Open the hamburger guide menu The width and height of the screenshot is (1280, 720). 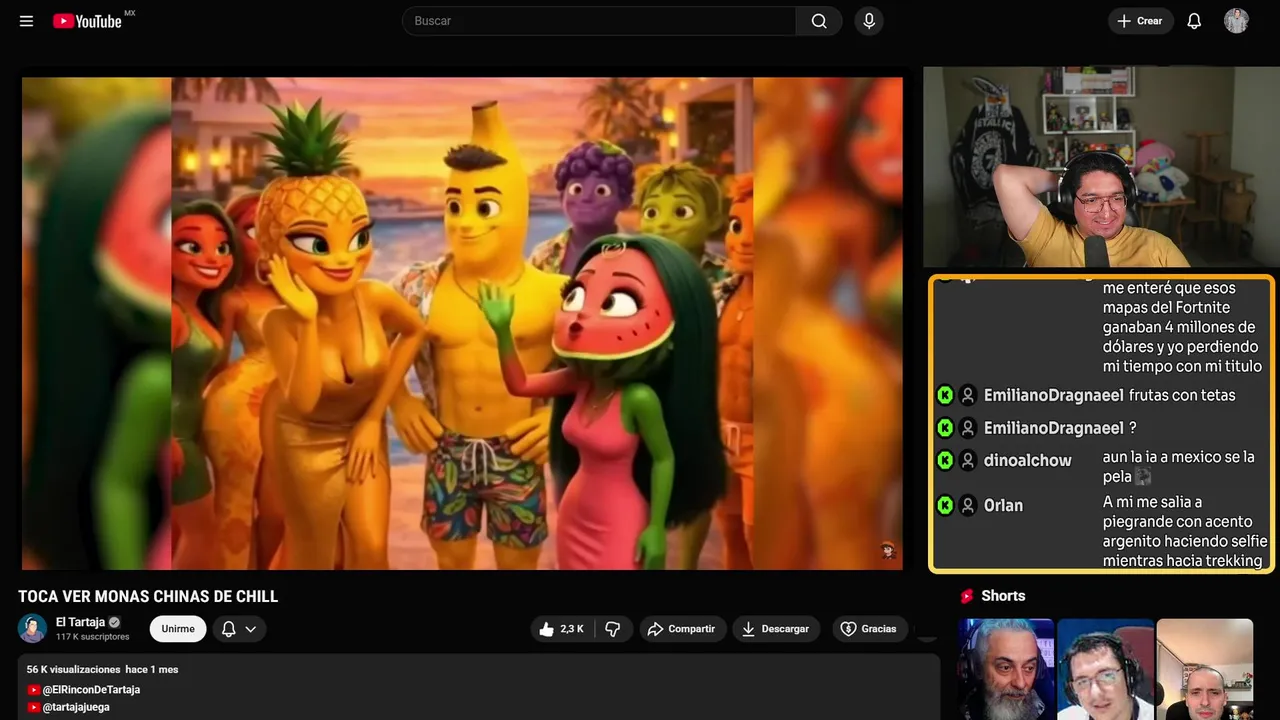tap(26, 21)
